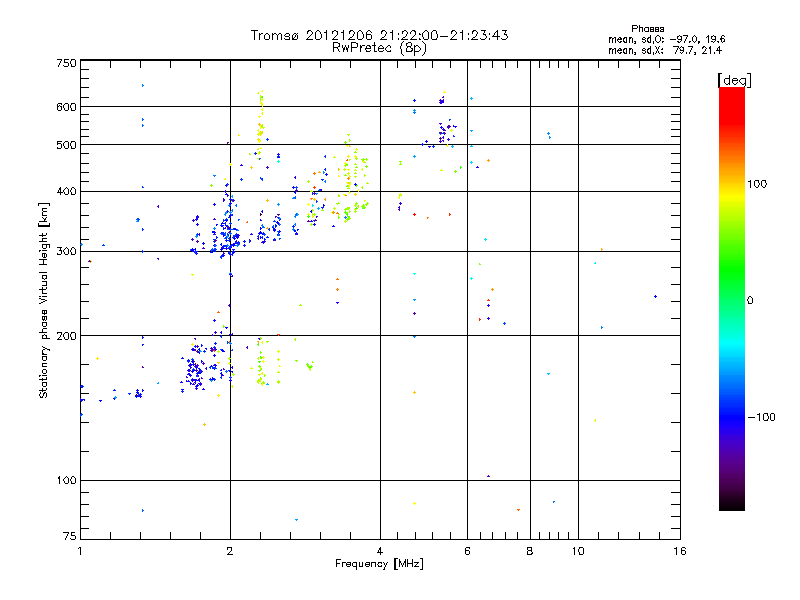Click the y-axis tick label '400'
The image size is (800, 600).
[66, 192]
